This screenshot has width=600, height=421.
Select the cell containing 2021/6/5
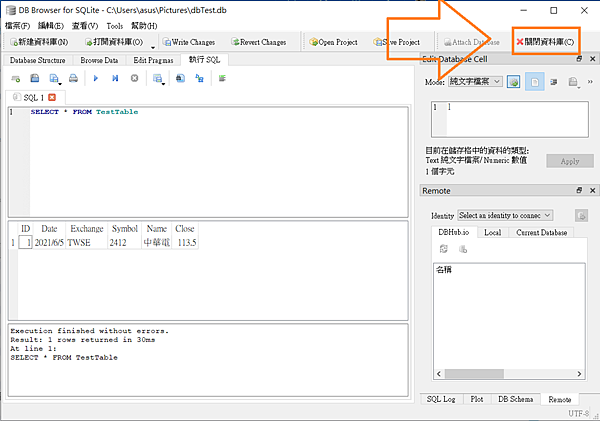pyautogui.click(x=49, y=243)
